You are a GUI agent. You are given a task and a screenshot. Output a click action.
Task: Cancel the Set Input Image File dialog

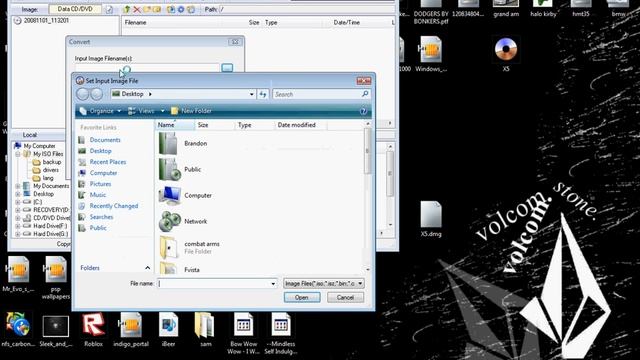click(x=345, y=297)
